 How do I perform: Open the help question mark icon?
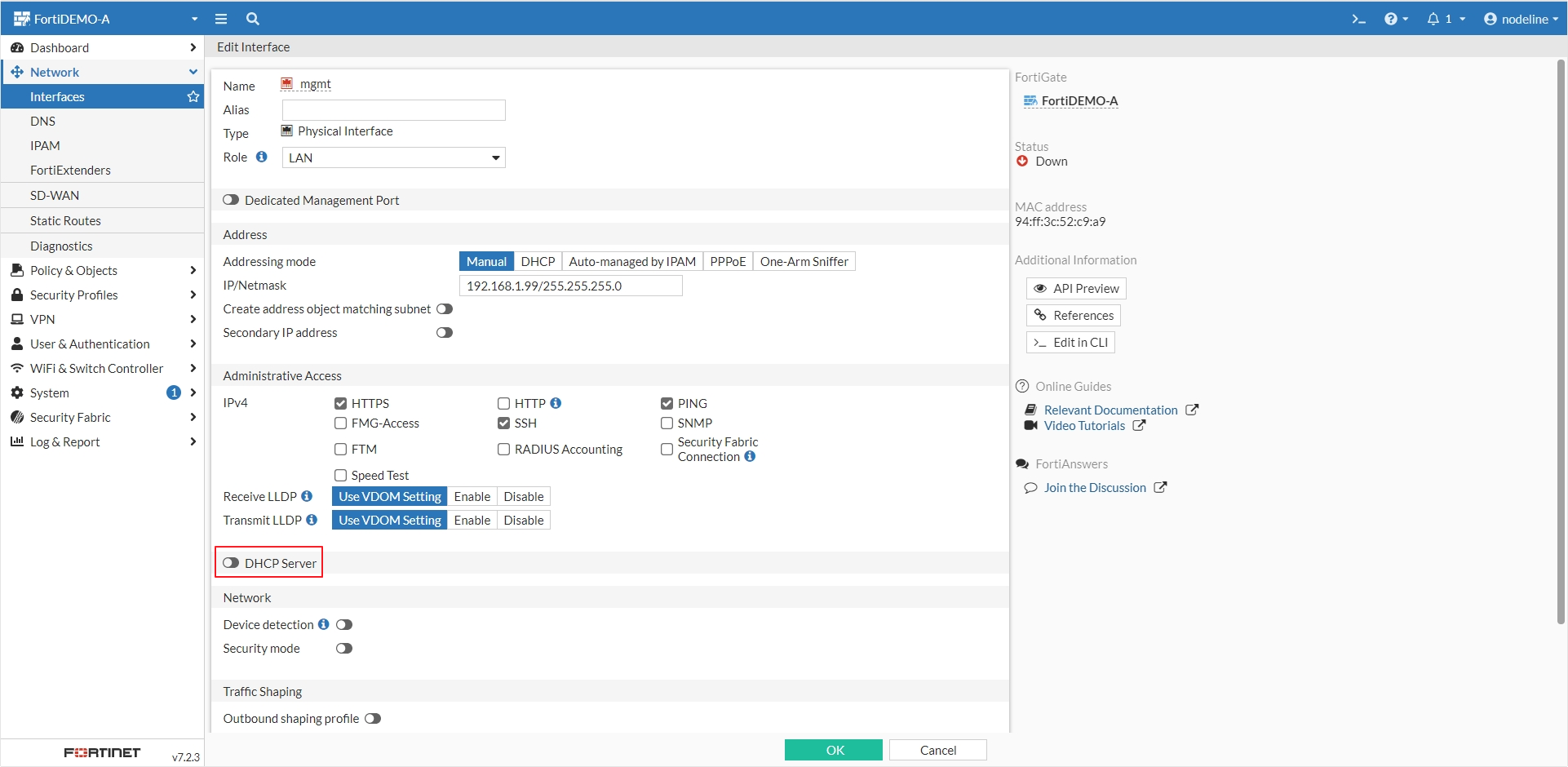point(1391,19)
